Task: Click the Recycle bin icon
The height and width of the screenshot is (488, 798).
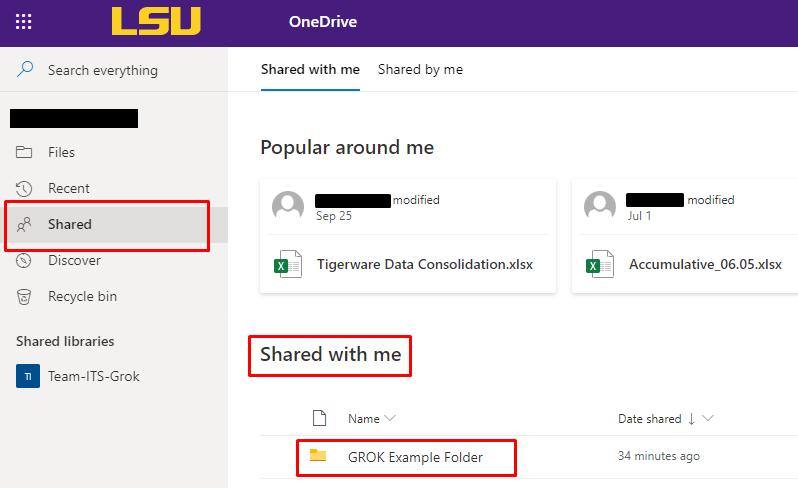Action: [24, 297]
